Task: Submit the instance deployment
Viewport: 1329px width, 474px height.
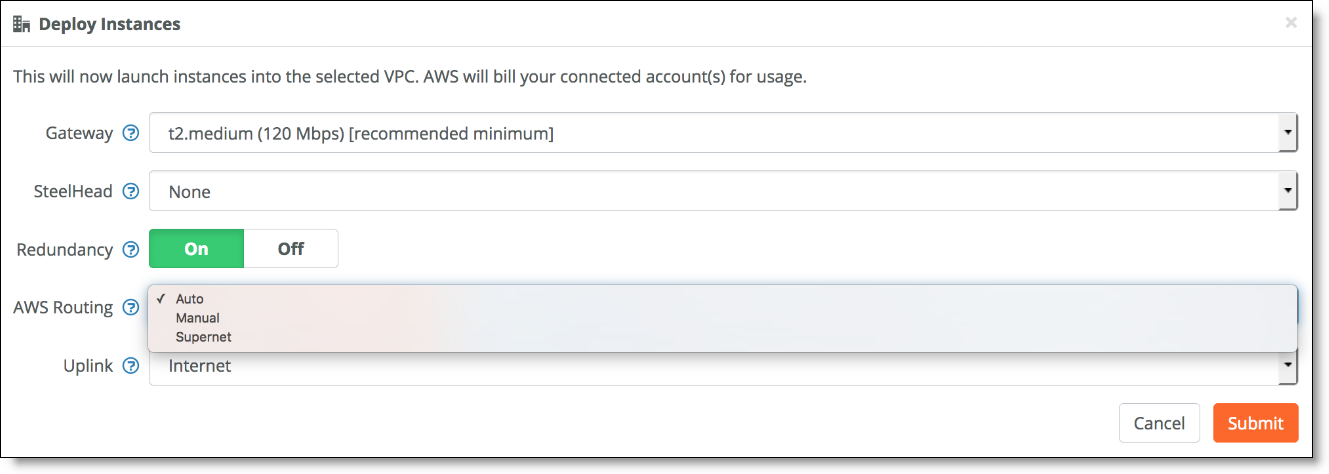Action: pos(1255,423)
